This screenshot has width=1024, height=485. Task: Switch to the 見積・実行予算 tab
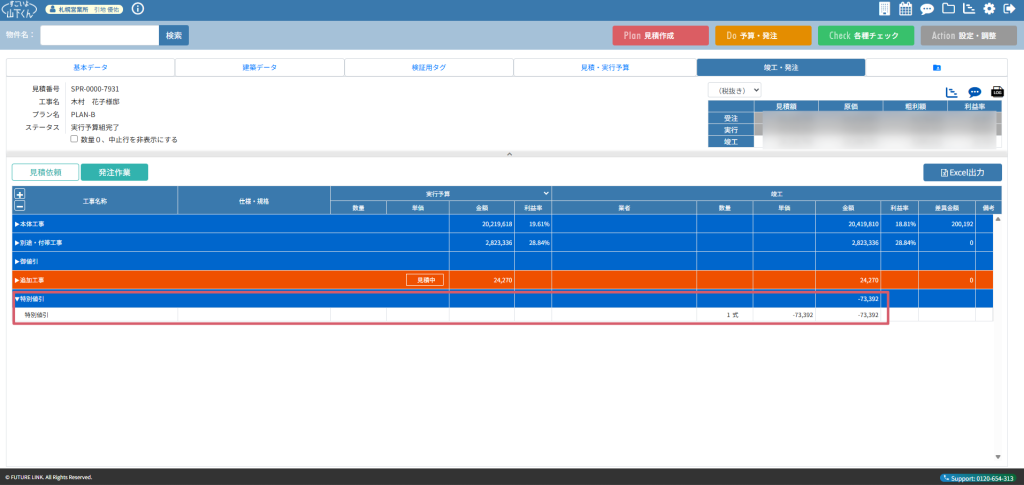coord(605,68)
